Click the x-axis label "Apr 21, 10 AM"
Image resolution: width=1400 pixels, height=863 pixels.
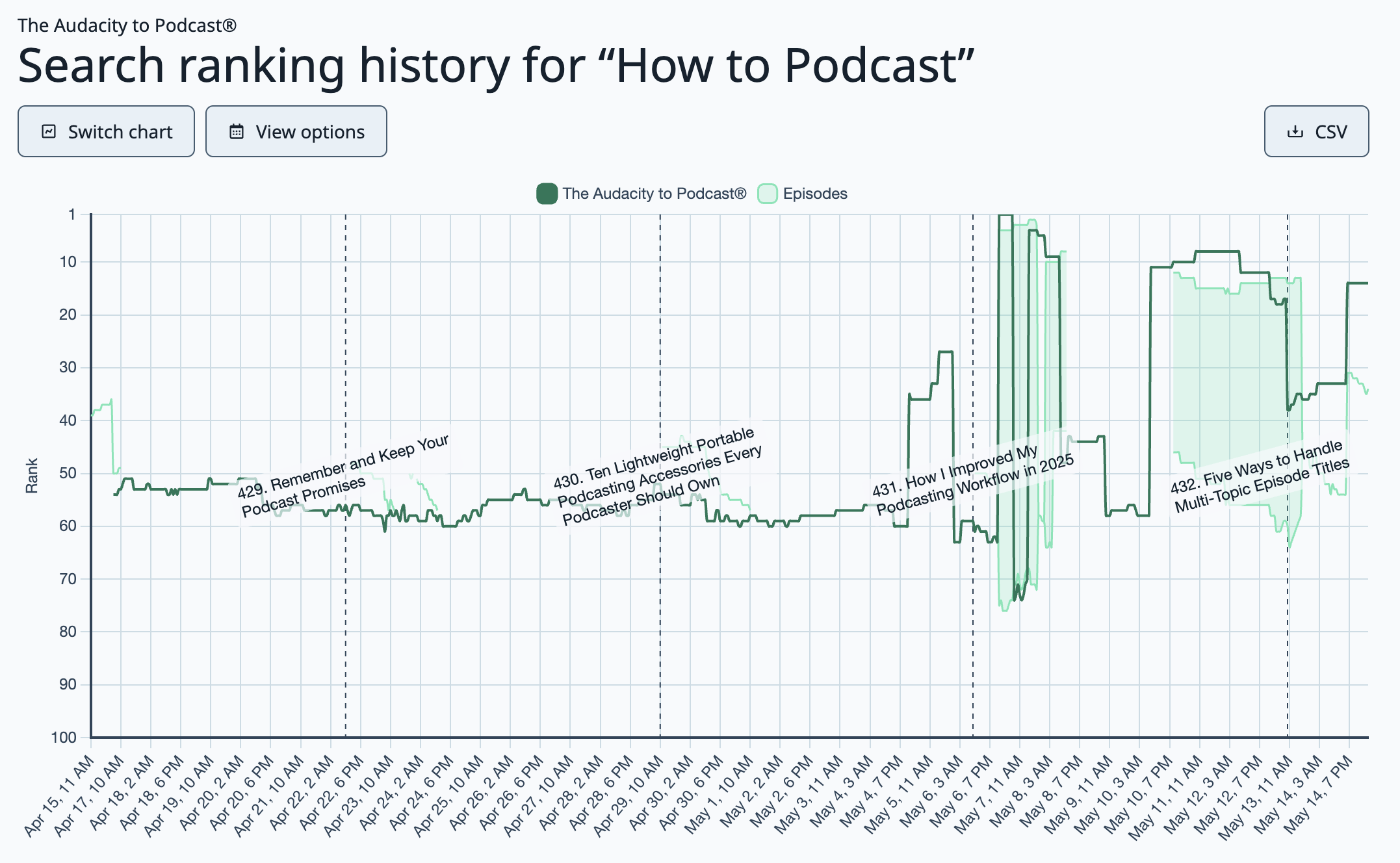click(268, 795)
